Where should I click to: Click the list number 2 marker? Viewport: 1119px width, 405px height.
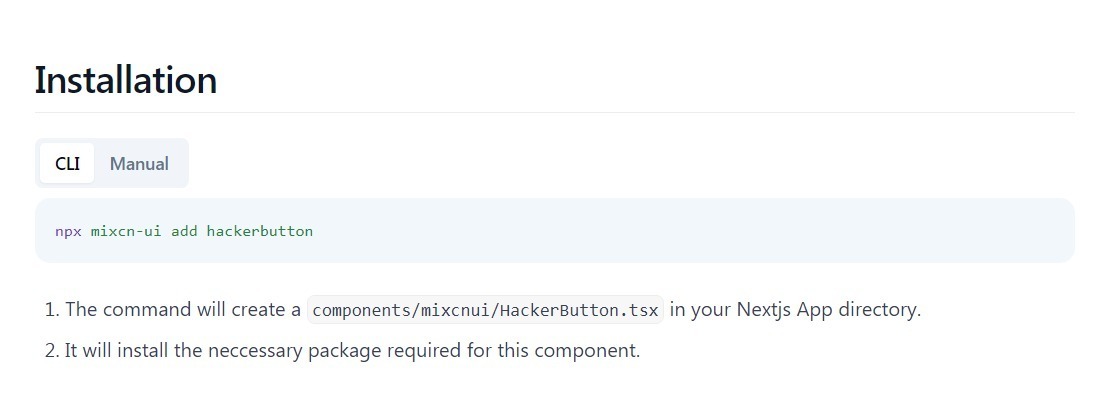pos(51,351)
